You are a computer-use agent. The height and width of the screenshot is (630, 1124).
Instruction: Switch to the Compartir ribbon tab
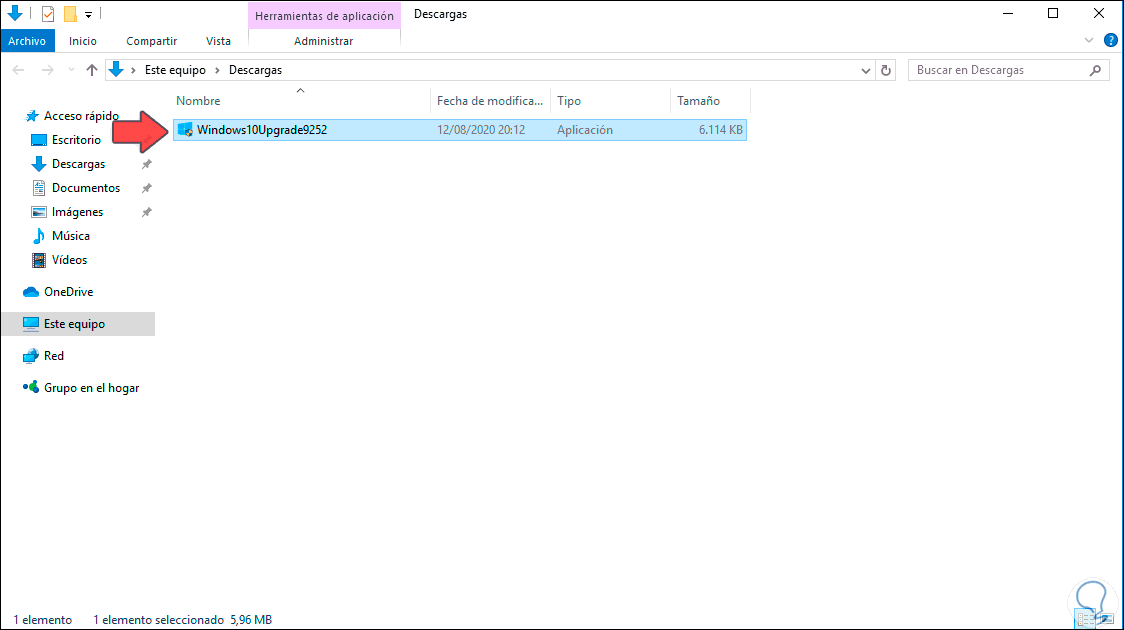(151, 41)
